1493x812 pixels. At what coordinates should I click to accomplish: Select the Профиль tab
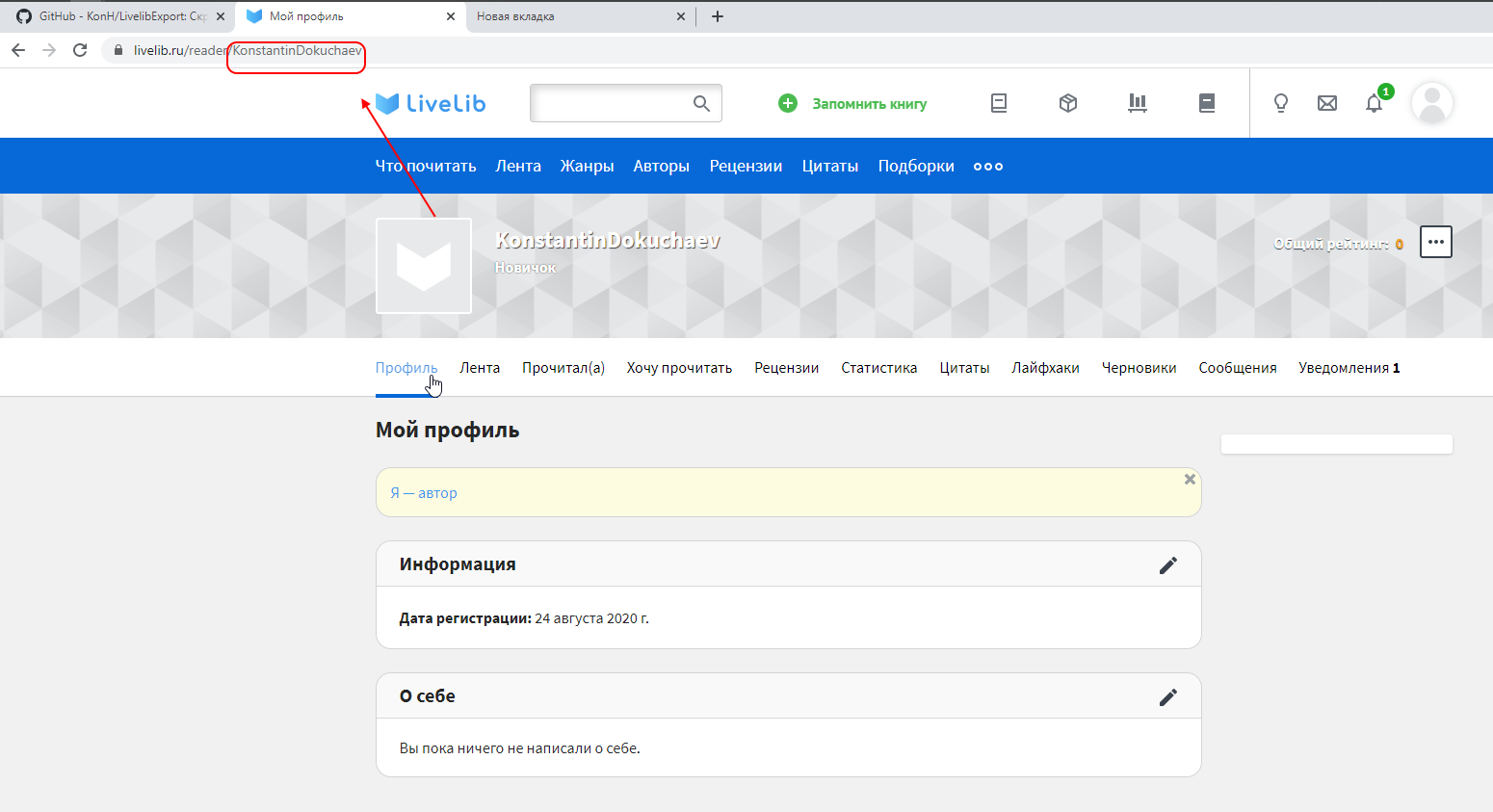(406, 368)
